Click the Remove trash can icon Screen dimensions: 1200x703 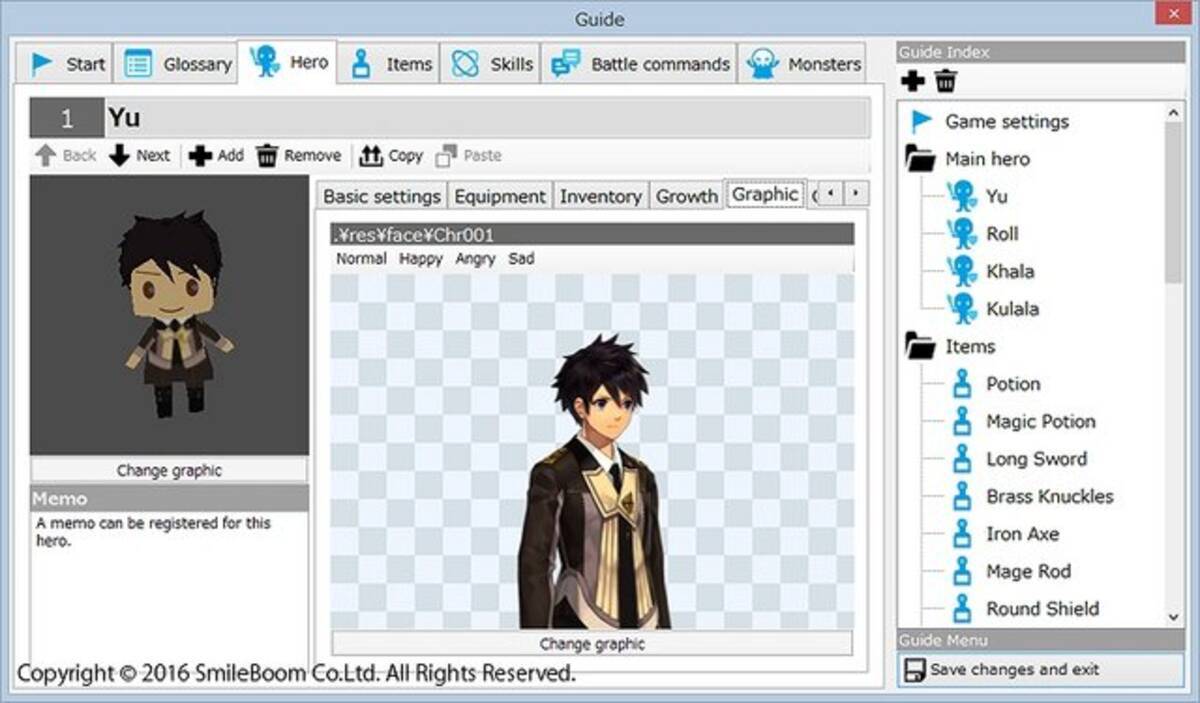(267, 155)
